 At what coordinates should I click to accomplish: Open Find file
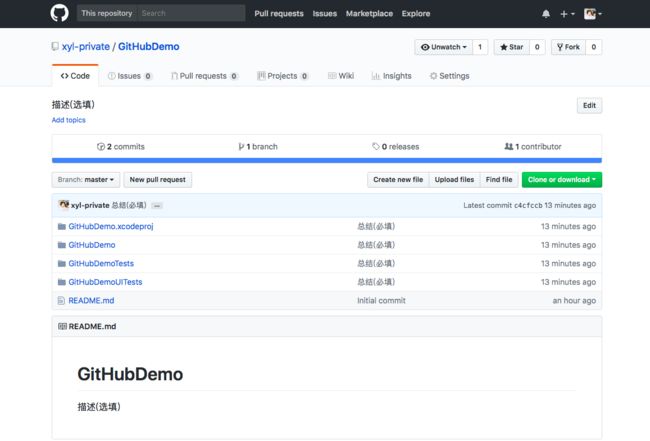[x=499, y=179]
